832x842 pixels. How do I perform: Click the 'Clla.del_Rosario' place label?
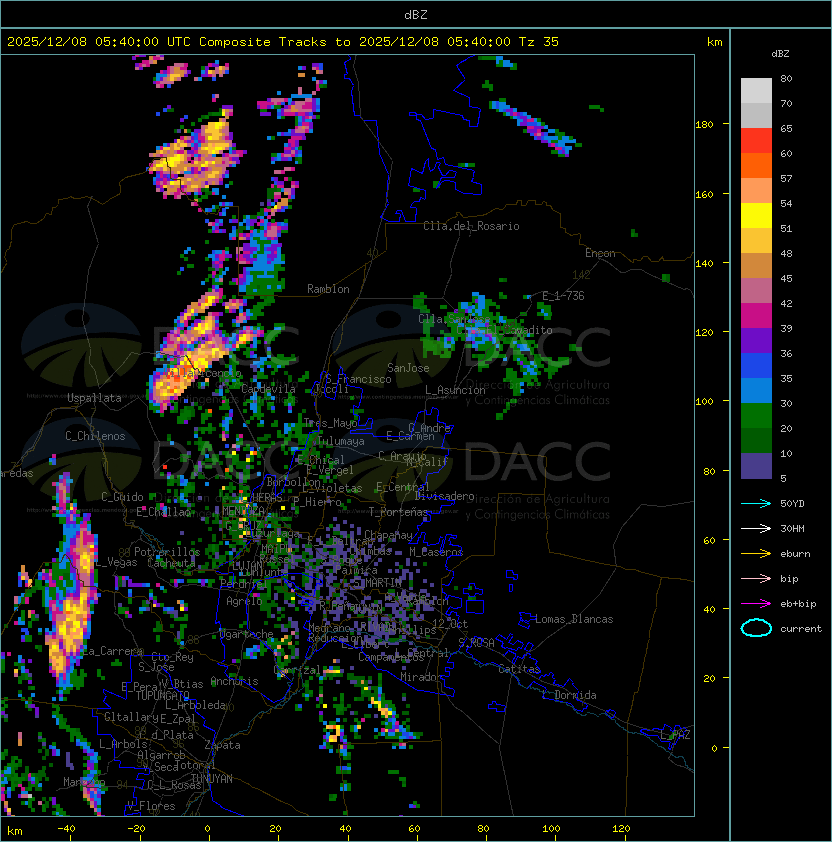(x=471, y=226)
